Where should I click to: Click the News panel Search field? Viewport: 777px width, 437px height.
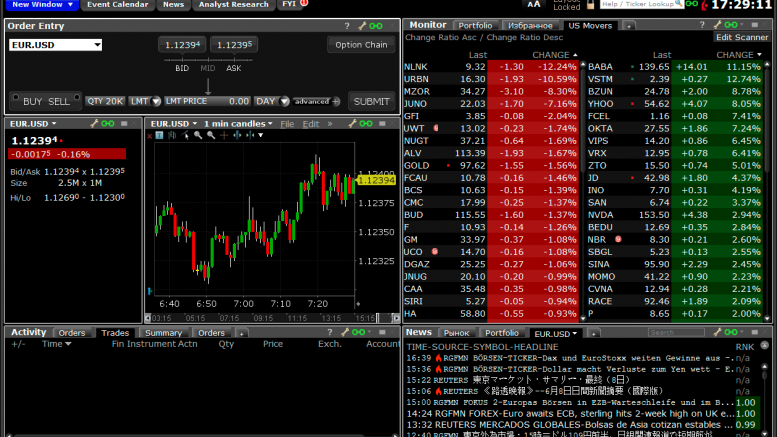(676, 332)
